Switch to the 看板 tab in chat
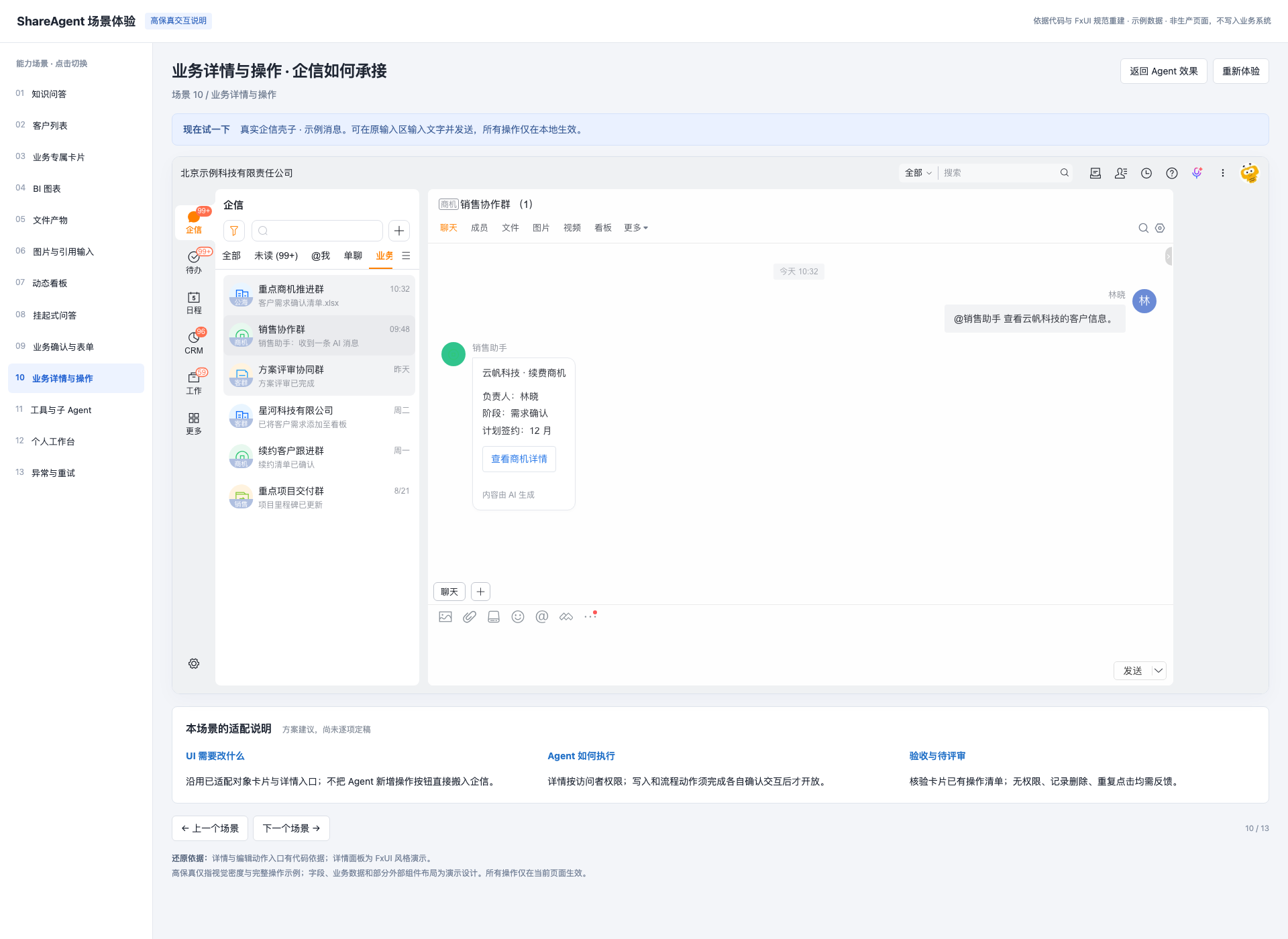 tap(603, 228)
